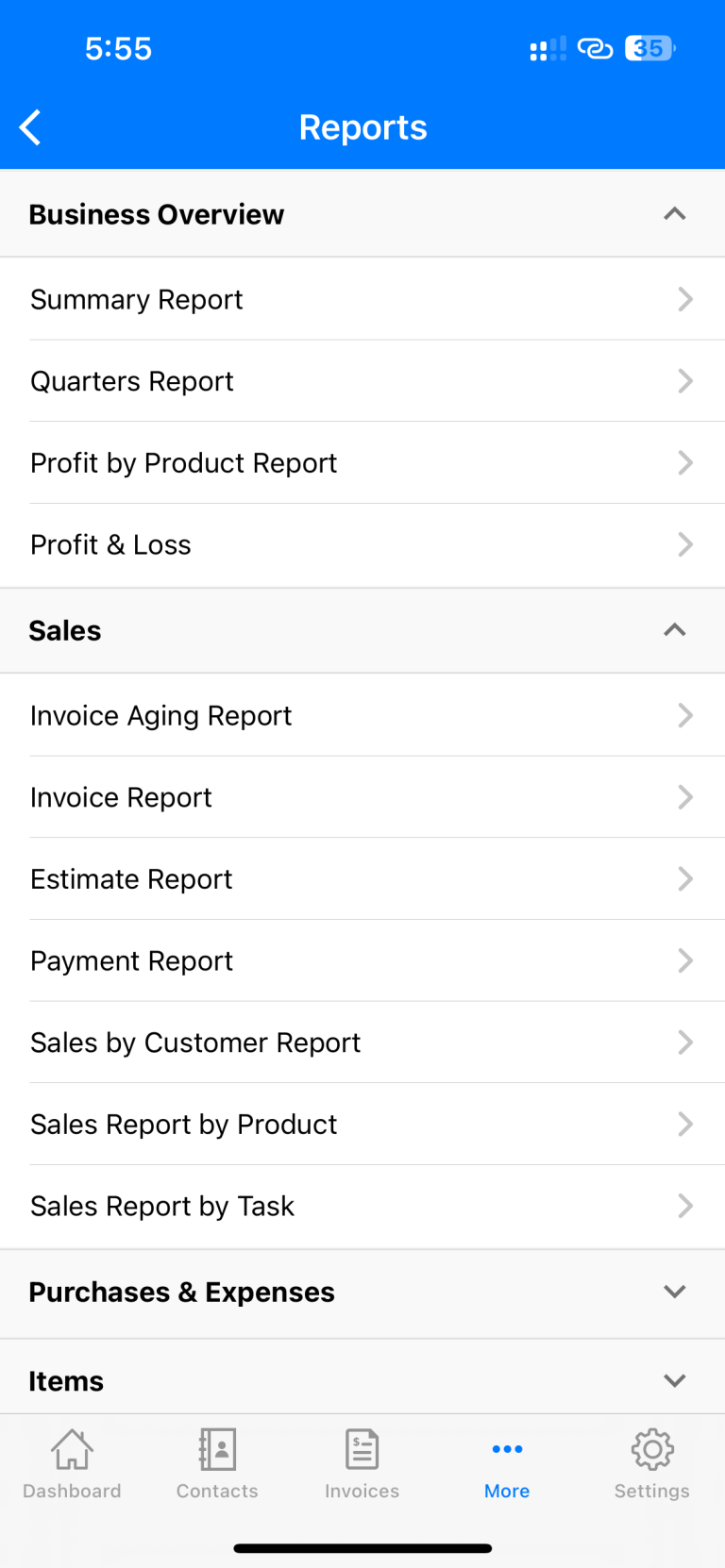Open the Settings gear icon
725x1568 pixels.
(652, 1450)
